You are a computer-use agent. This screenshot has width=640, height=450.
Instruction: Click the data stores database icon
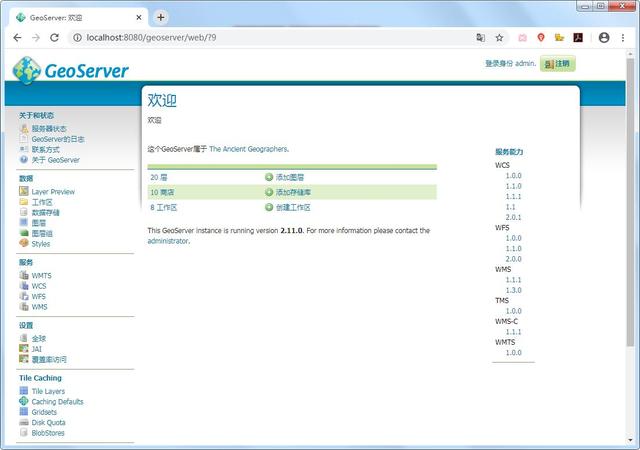[24, 212]
